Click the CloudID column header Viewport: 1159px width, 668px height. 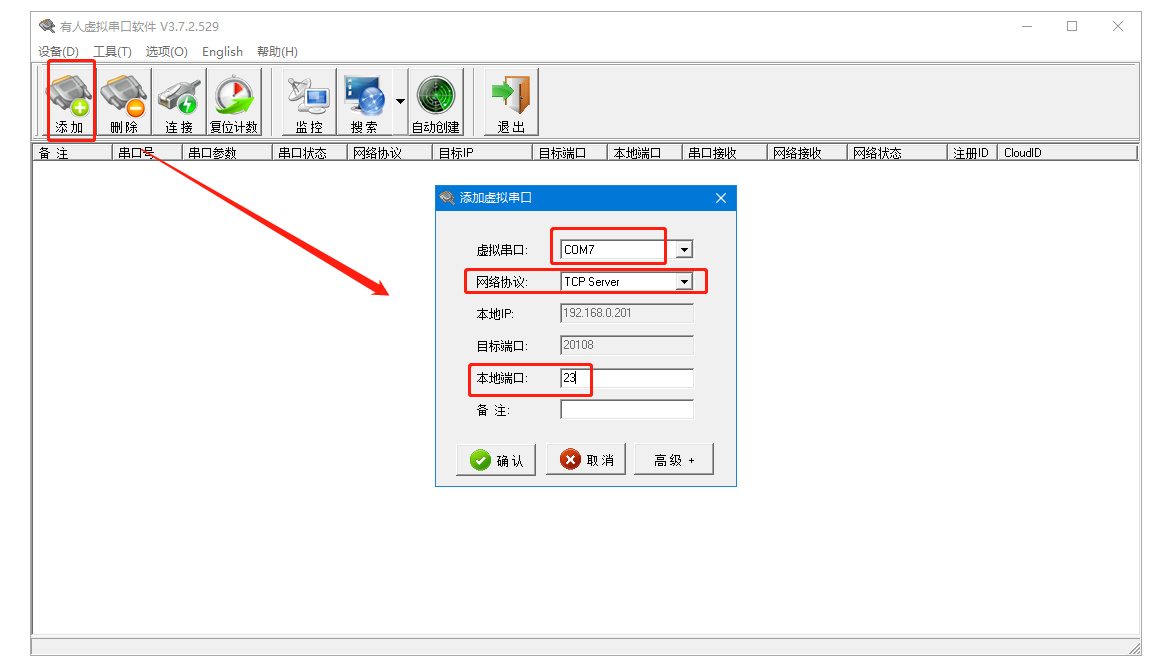pyautogui.click(x=1067, y=153)
